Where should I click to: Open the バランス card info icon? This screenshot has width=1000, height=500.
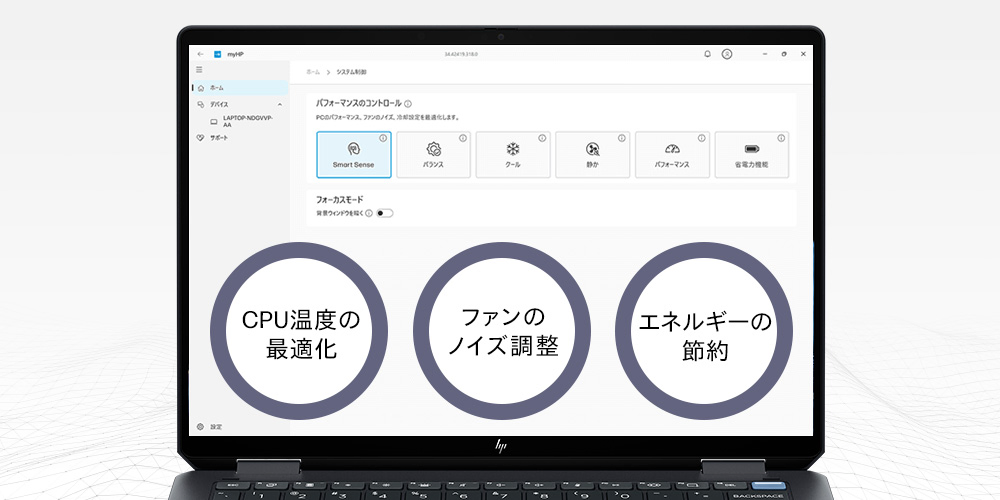[x=462, y=138]
